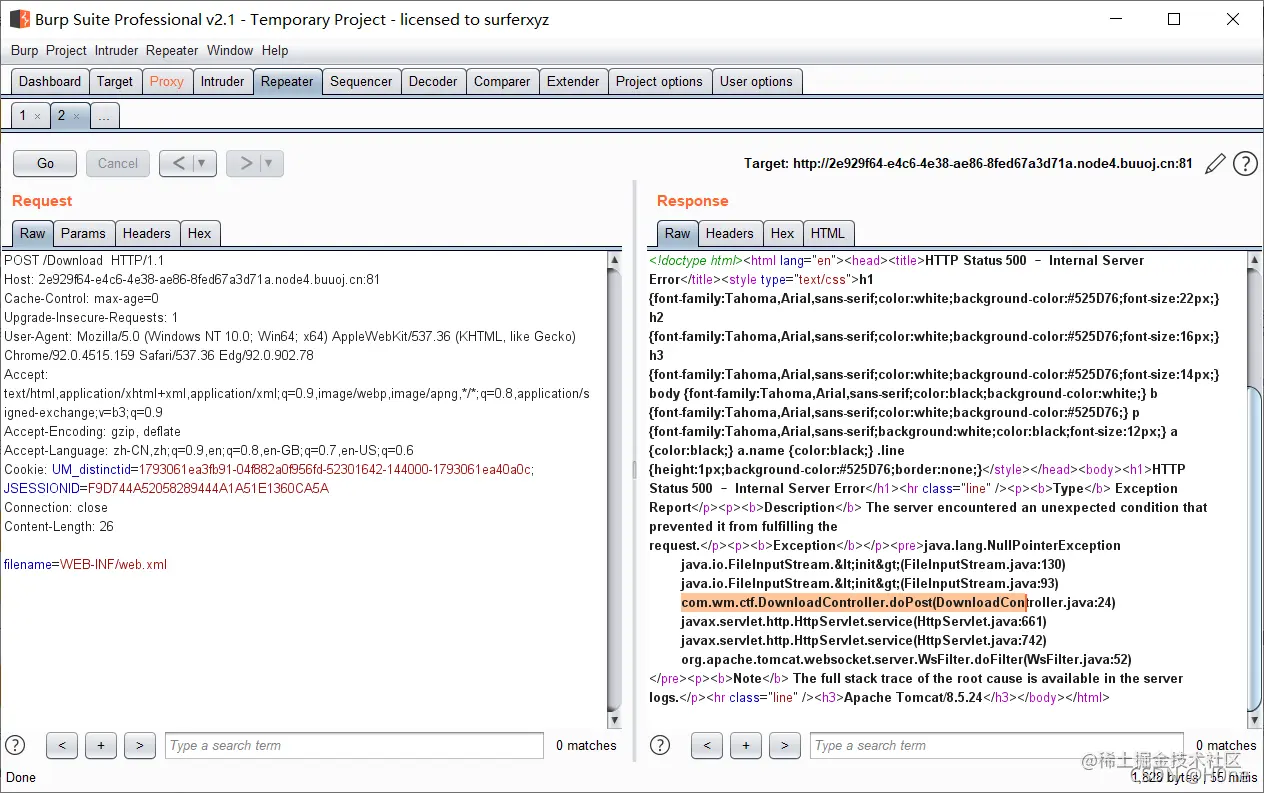Go to next match in Request search
1264x793 pixels.
pyautogui.click(x=140, y=745)
